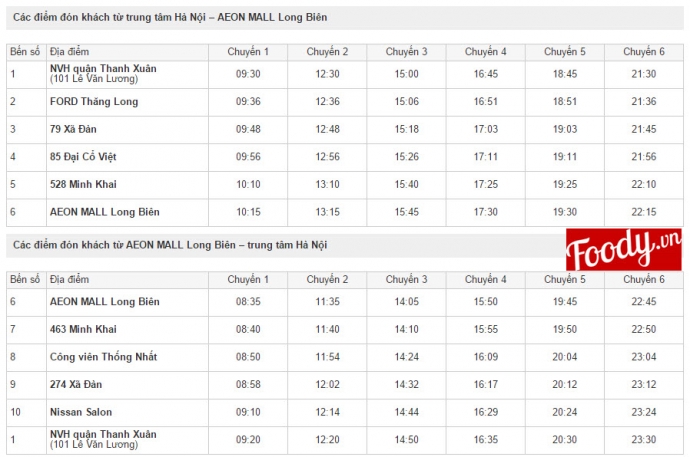Click 274 Xã Đàn 08:58 time
This screenshot has height=457, width=690.
click(x=248, y=384)
